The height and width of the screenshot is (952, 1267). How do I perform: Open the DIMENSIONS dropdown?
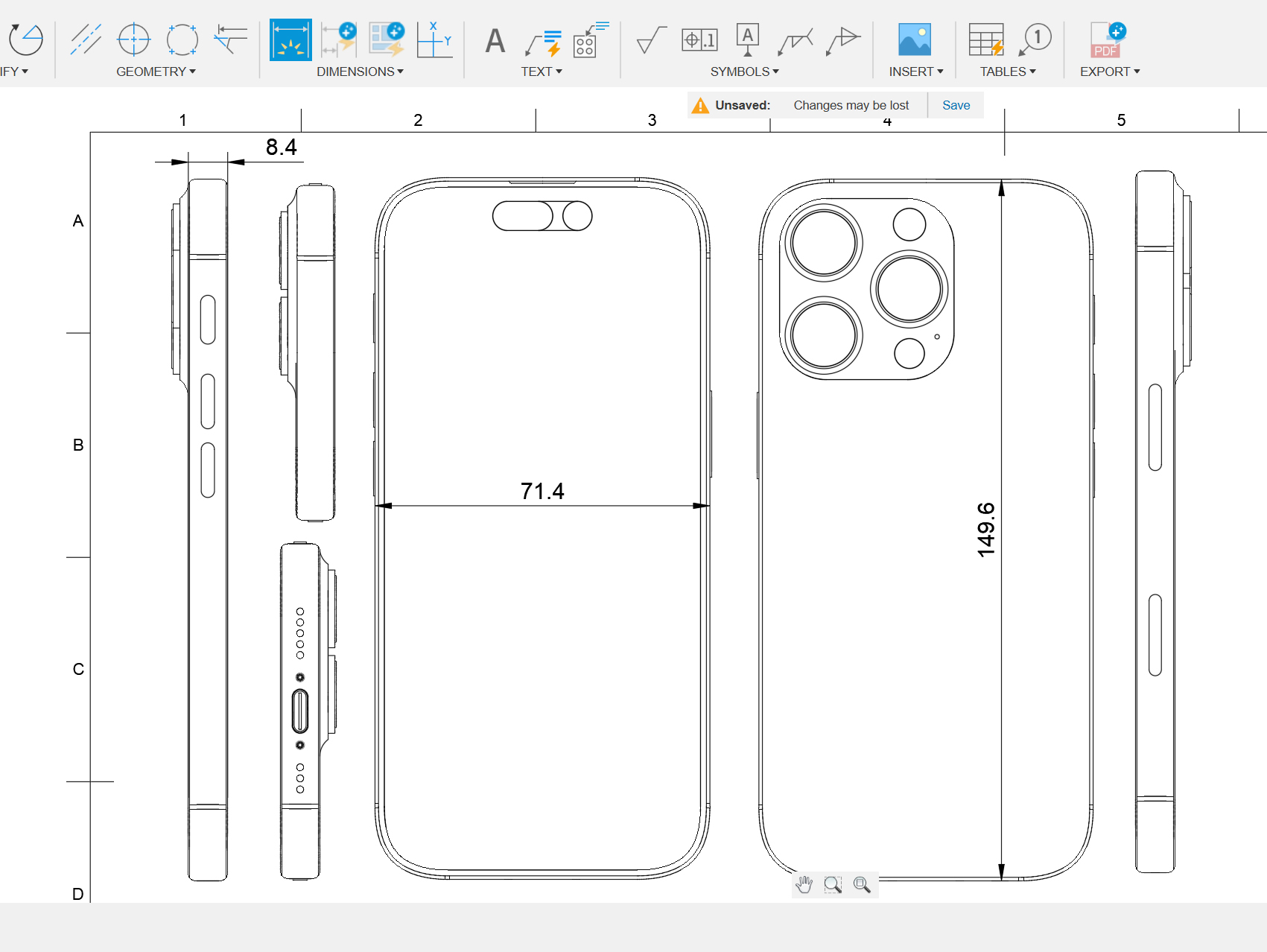(360, 72)
